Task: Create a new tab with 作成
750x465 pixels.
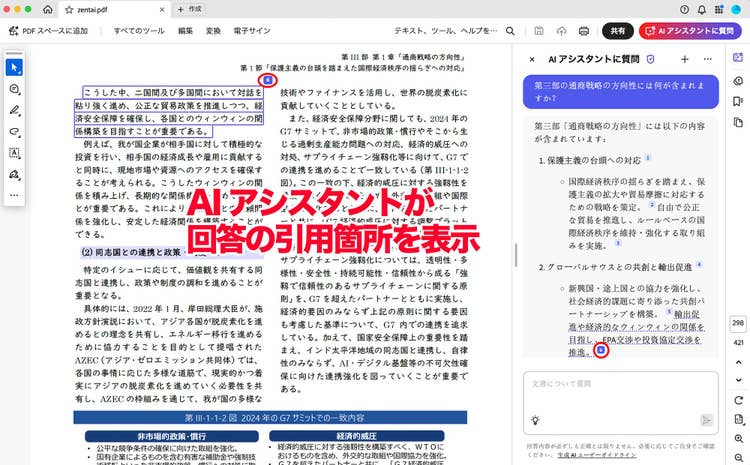Action: 190,9
